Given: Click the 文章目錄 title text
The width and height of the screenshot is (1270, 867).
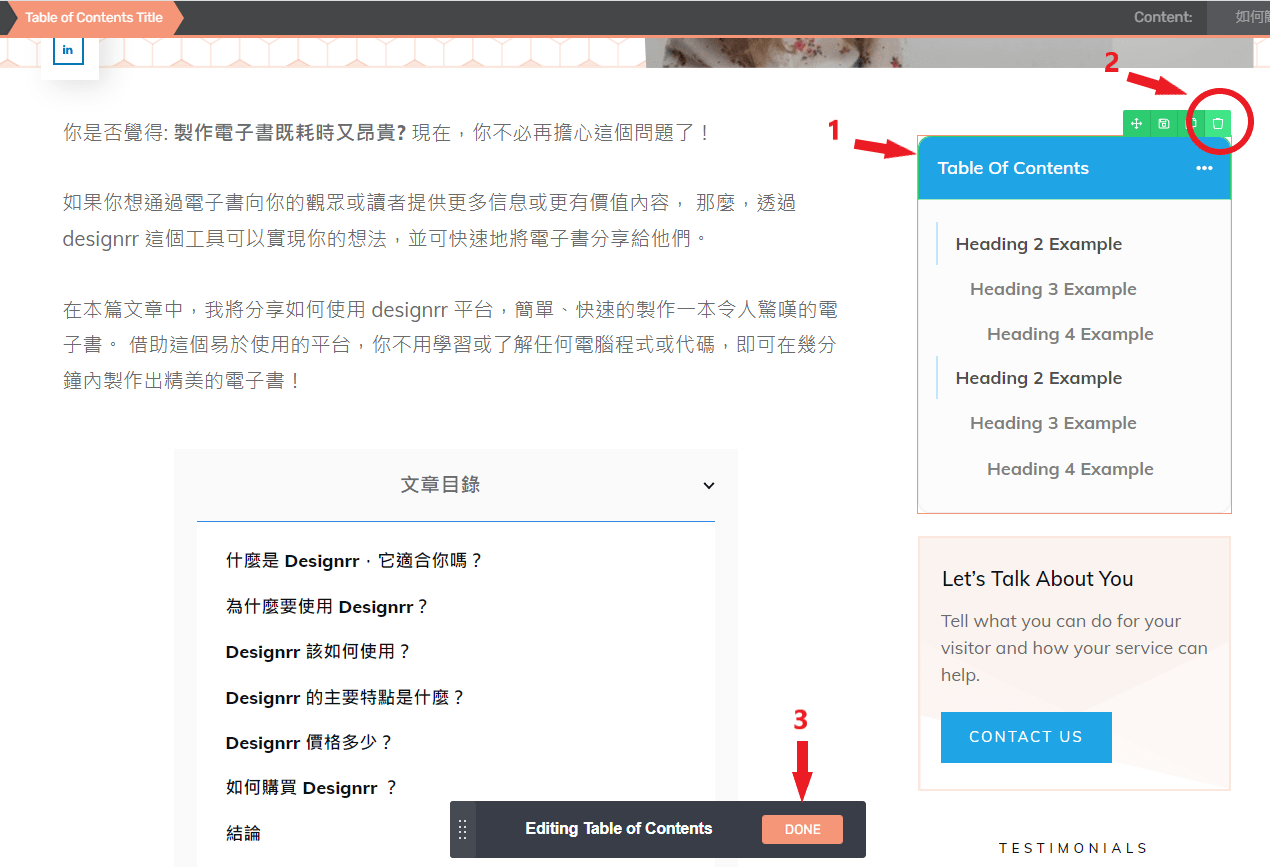Looking at the screenshot, I should click(440, 485).
